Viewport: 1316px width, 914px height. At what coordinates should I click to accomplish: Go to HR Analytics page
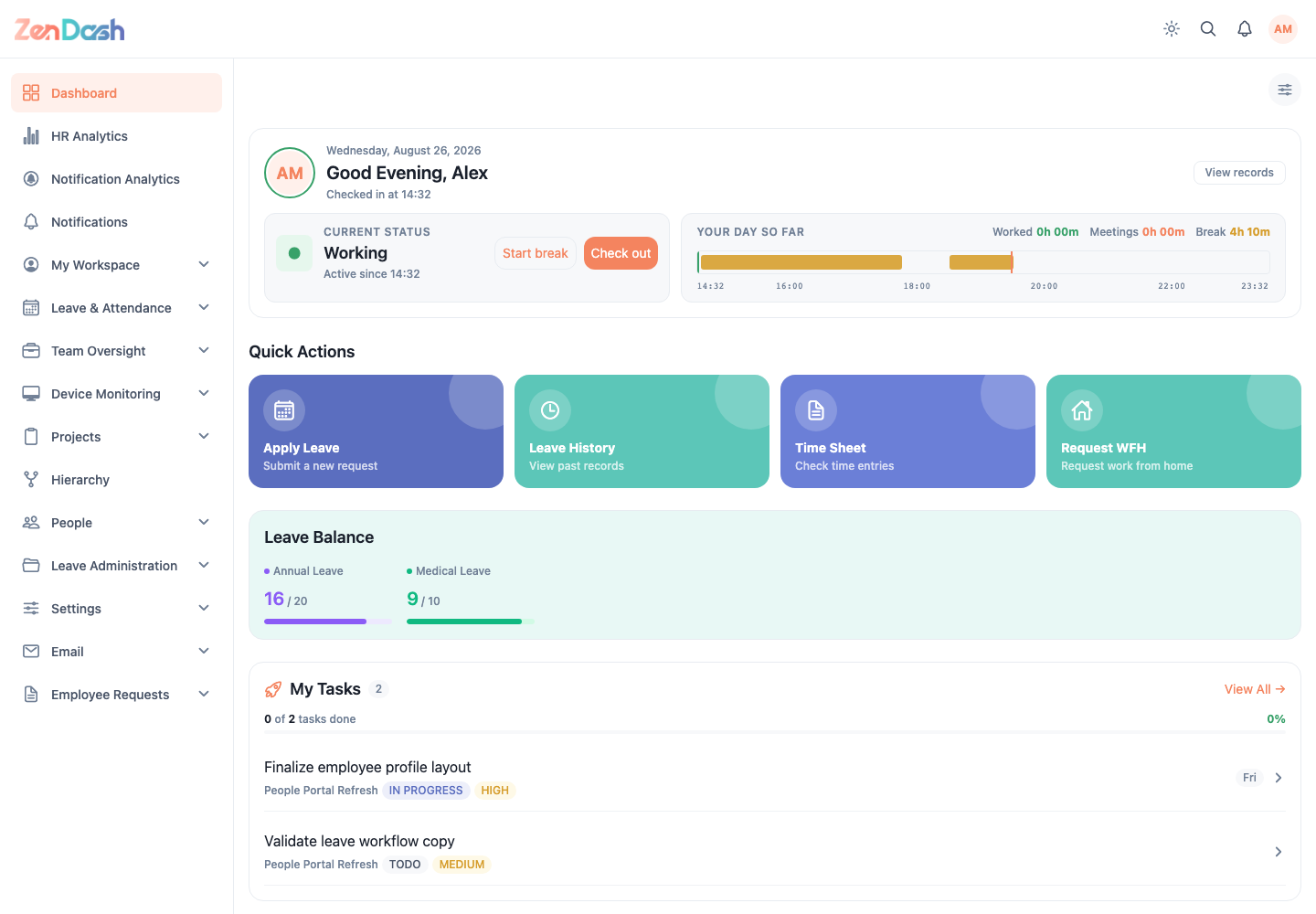click(x=116, y=136)
